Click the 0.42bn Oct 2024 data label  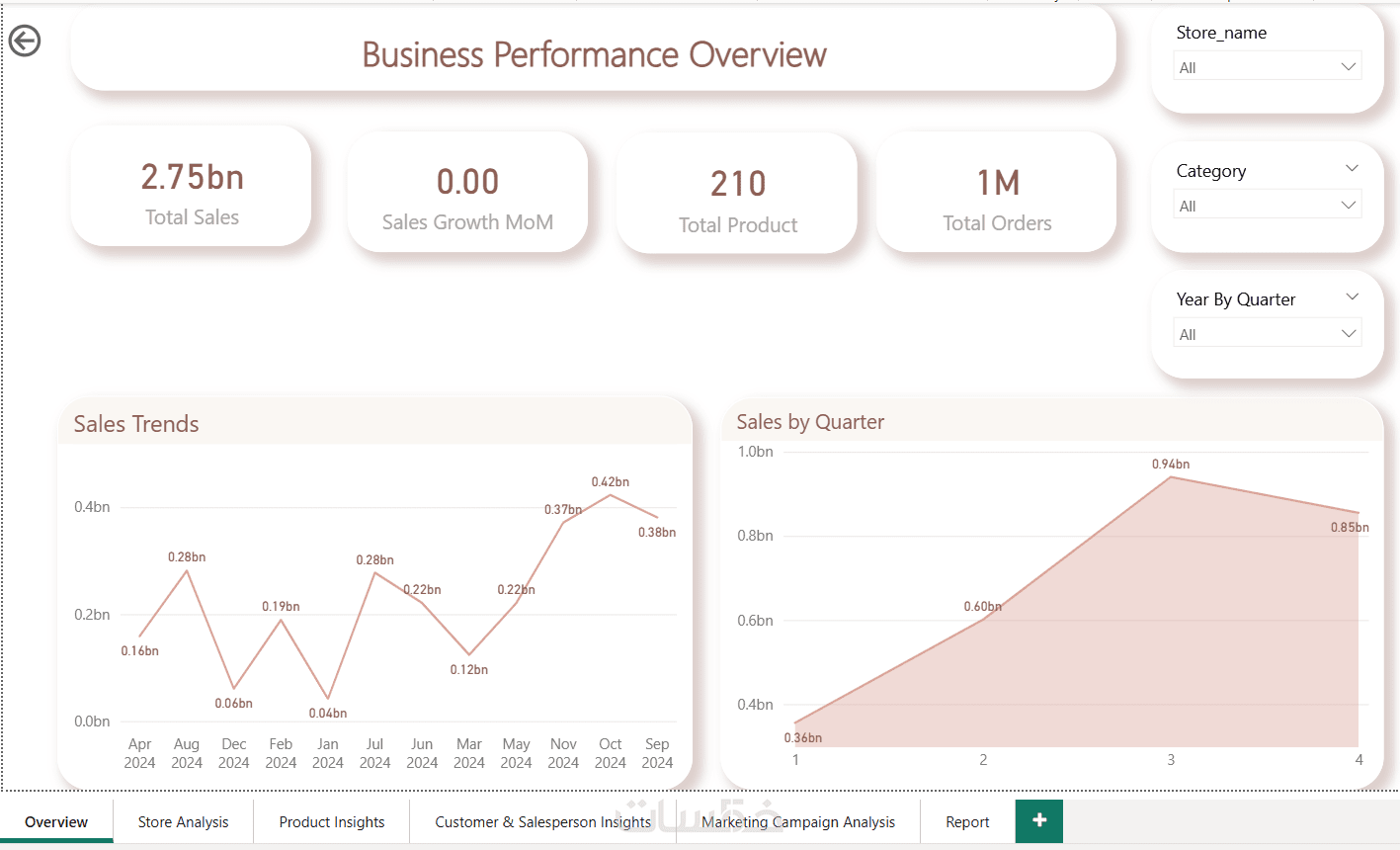(611, 482)
